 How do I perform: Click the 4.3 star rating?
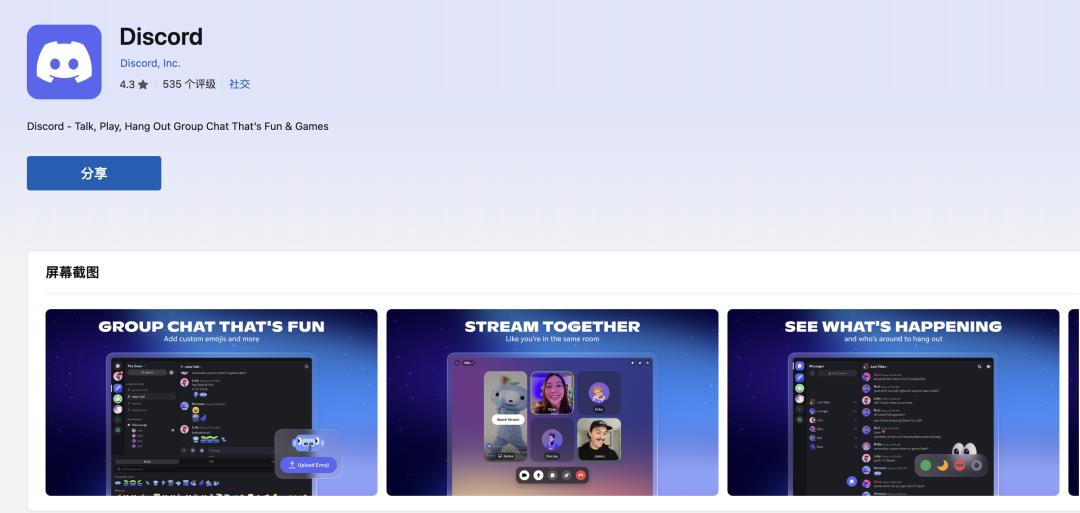[x=134, y=84]
